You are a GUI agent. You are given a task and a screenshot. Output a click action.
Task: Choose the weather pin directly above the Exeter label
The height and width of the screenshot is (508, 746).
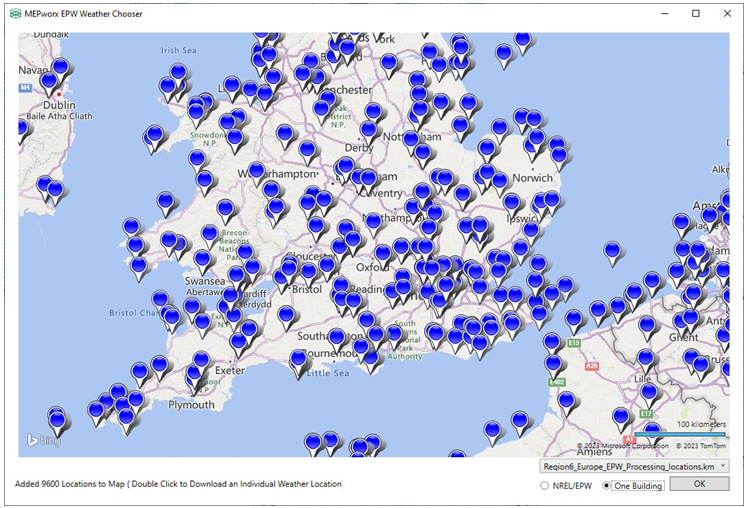pyautogui.click(x=238, y=342)
